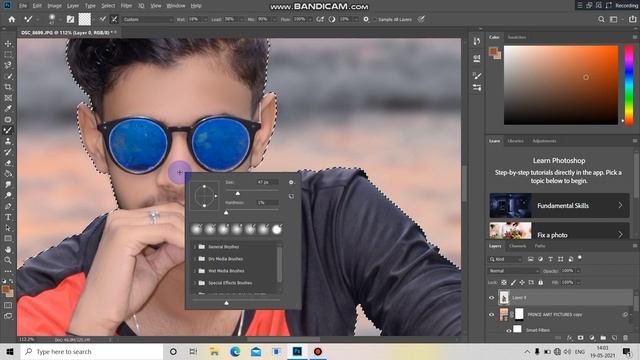
Task: Expand the Wet Media Brushes folder
Action: (195, 271)
